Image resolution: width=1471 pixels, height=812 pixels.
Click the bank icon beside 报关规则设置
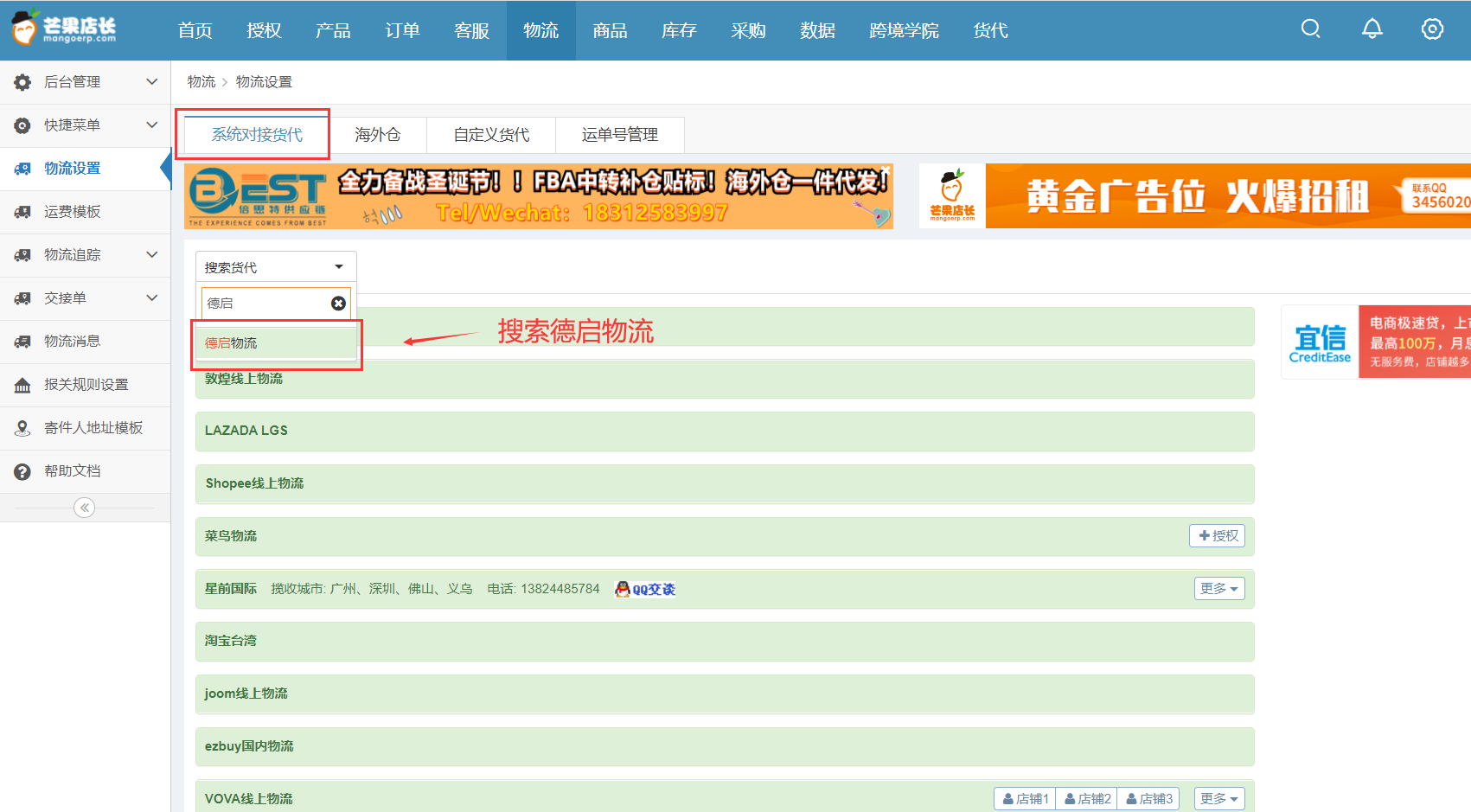22,385
